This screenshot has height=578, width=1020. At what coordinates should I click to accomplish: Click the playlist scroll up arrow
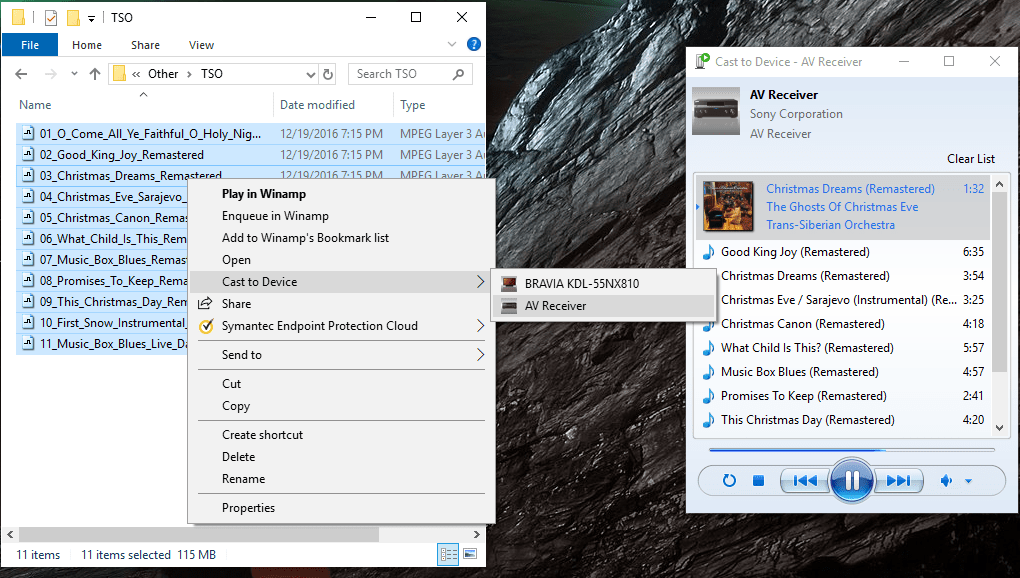point(1000,182)
